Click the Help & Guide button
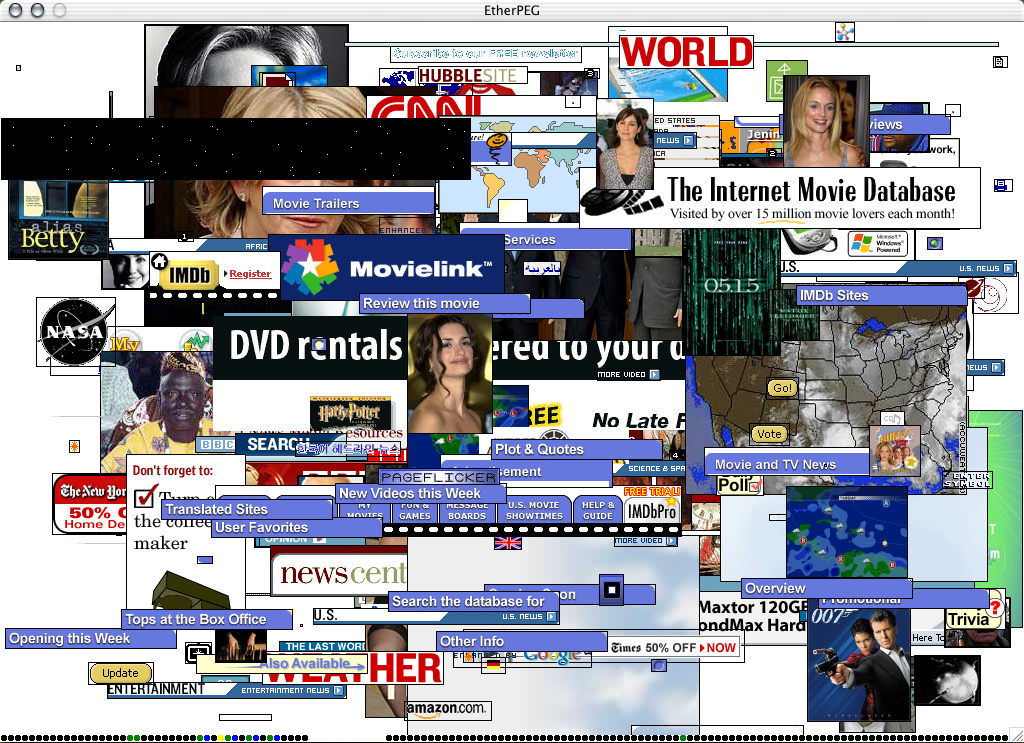This screenshot has width=1024, height=743. pyautogui.click(x=598, y=510)
